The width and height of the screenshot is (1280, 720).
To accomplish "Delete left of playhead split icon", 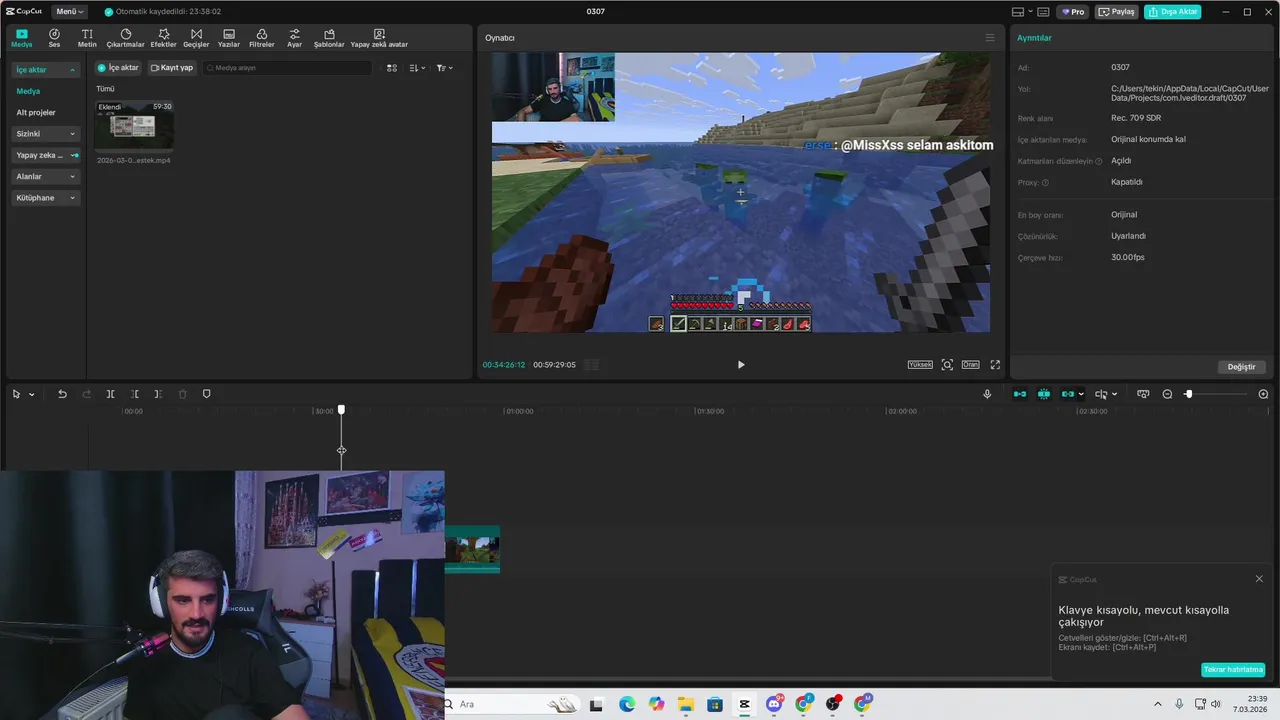I will pos(134,394).
